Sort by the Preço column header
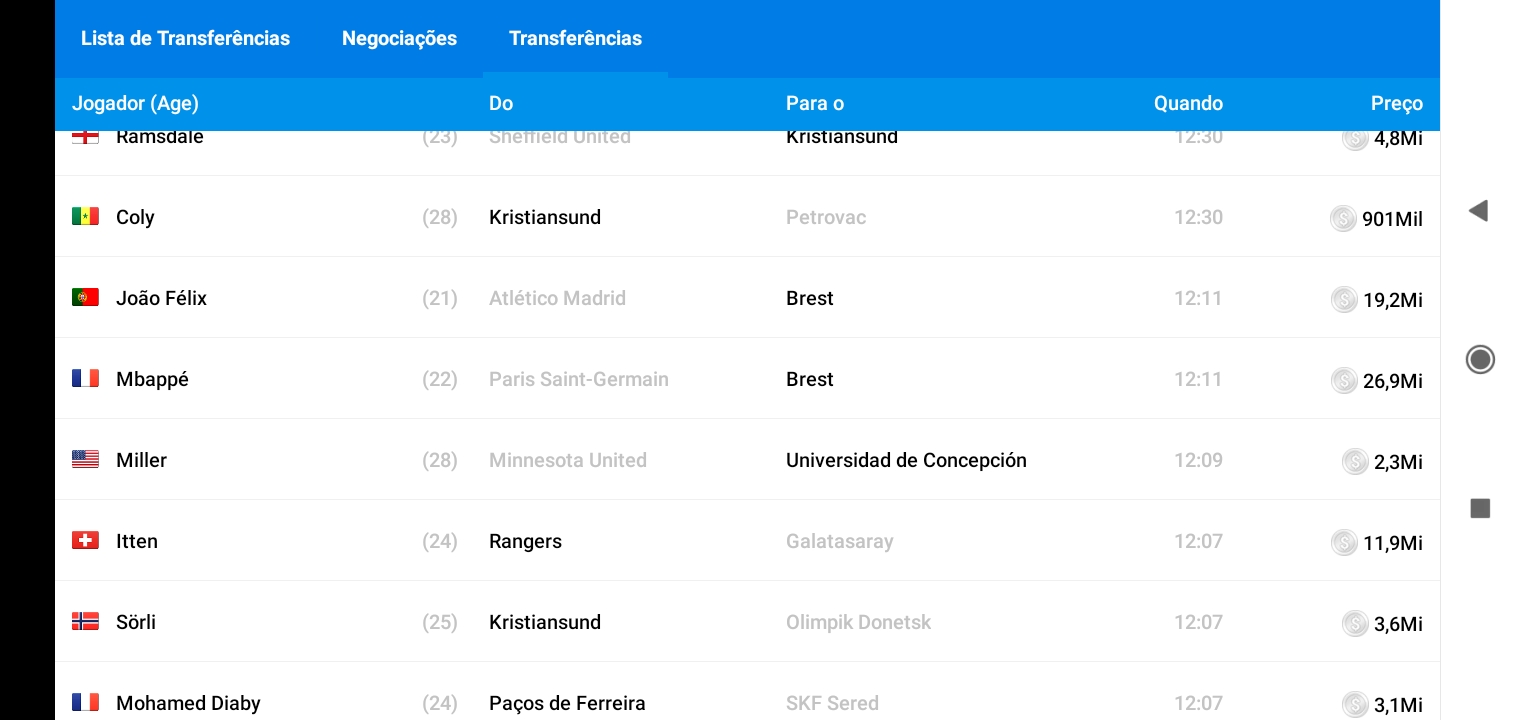Viewport: 1520px width, 720px height. (1396, 104)
